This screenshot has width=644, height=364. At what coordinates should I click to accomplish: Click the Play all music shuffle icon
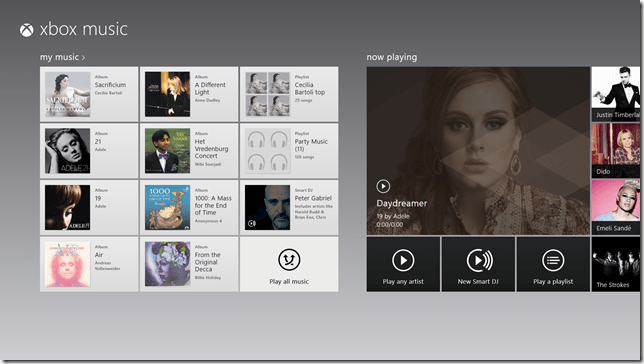coord(289,260)
